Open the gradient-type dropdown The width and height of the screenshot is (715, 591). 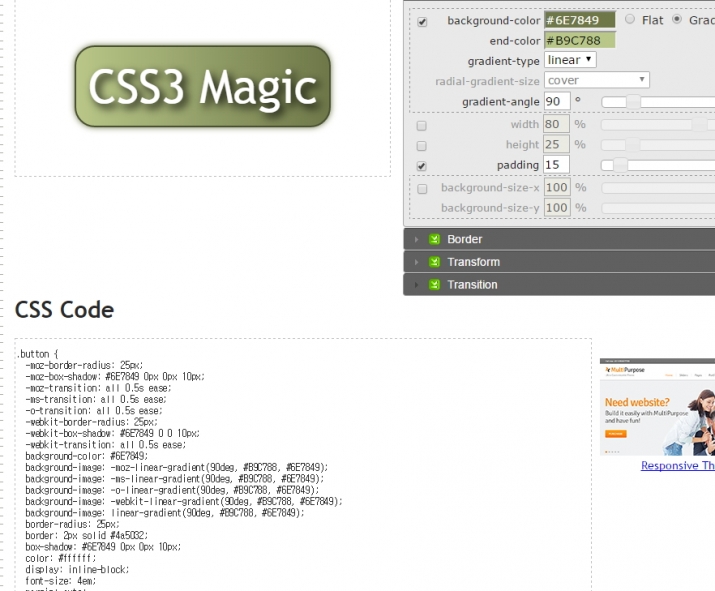point(570,60)
